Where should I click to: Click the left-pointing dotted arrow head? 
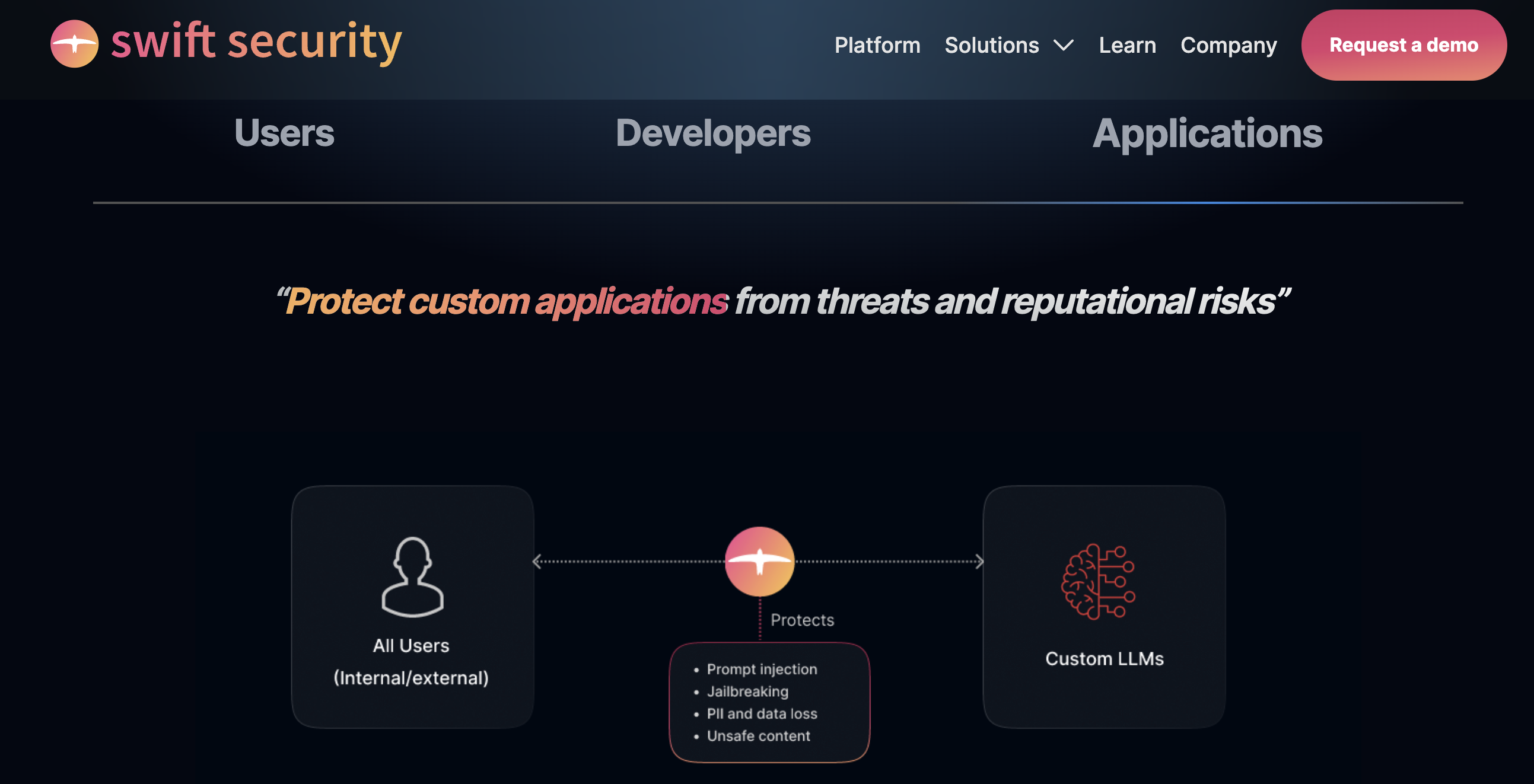click(537, 561)
